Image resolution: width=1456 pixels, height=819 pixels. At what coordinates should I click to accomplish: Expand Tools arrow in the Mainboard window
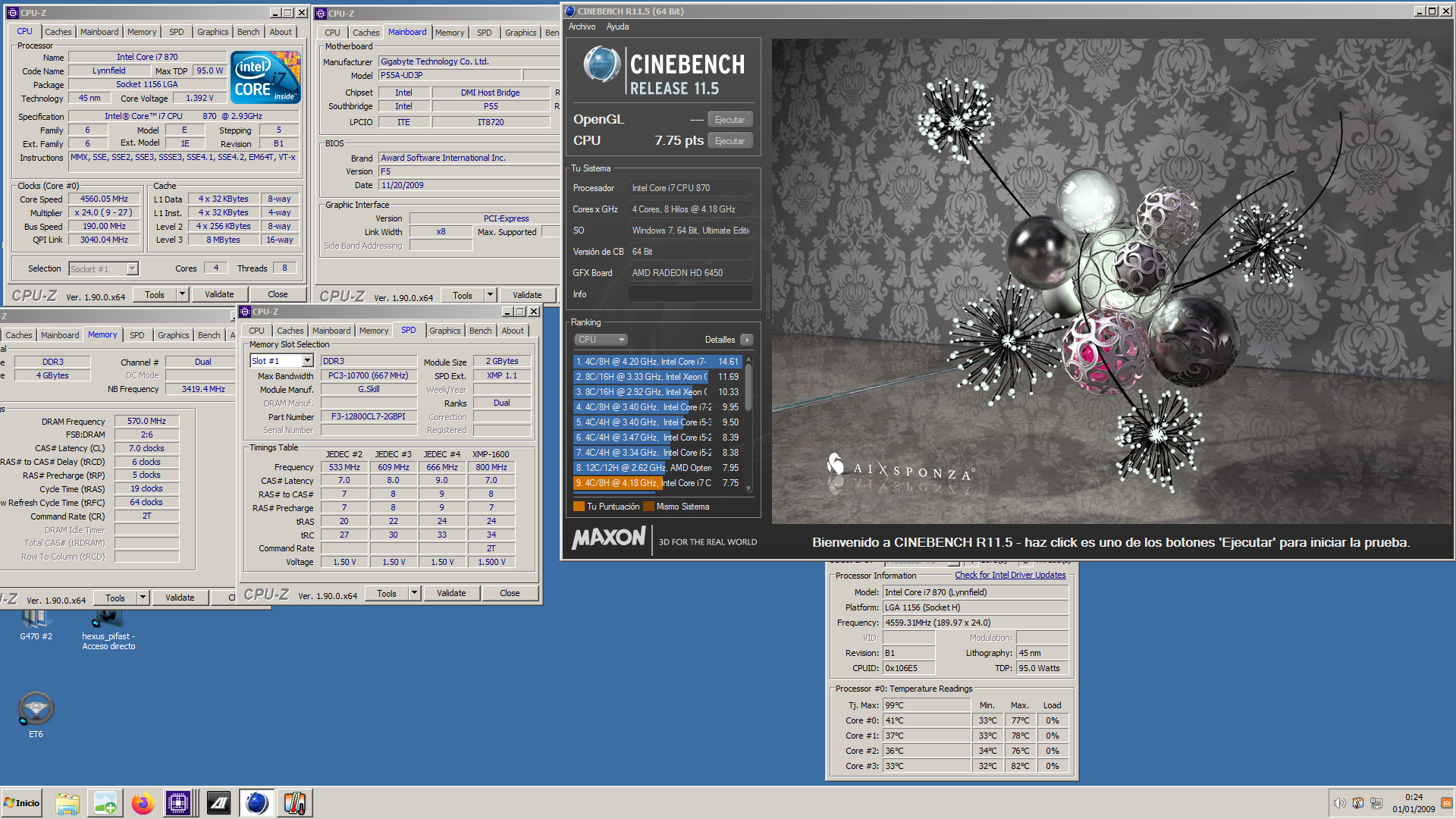[490, 295]
